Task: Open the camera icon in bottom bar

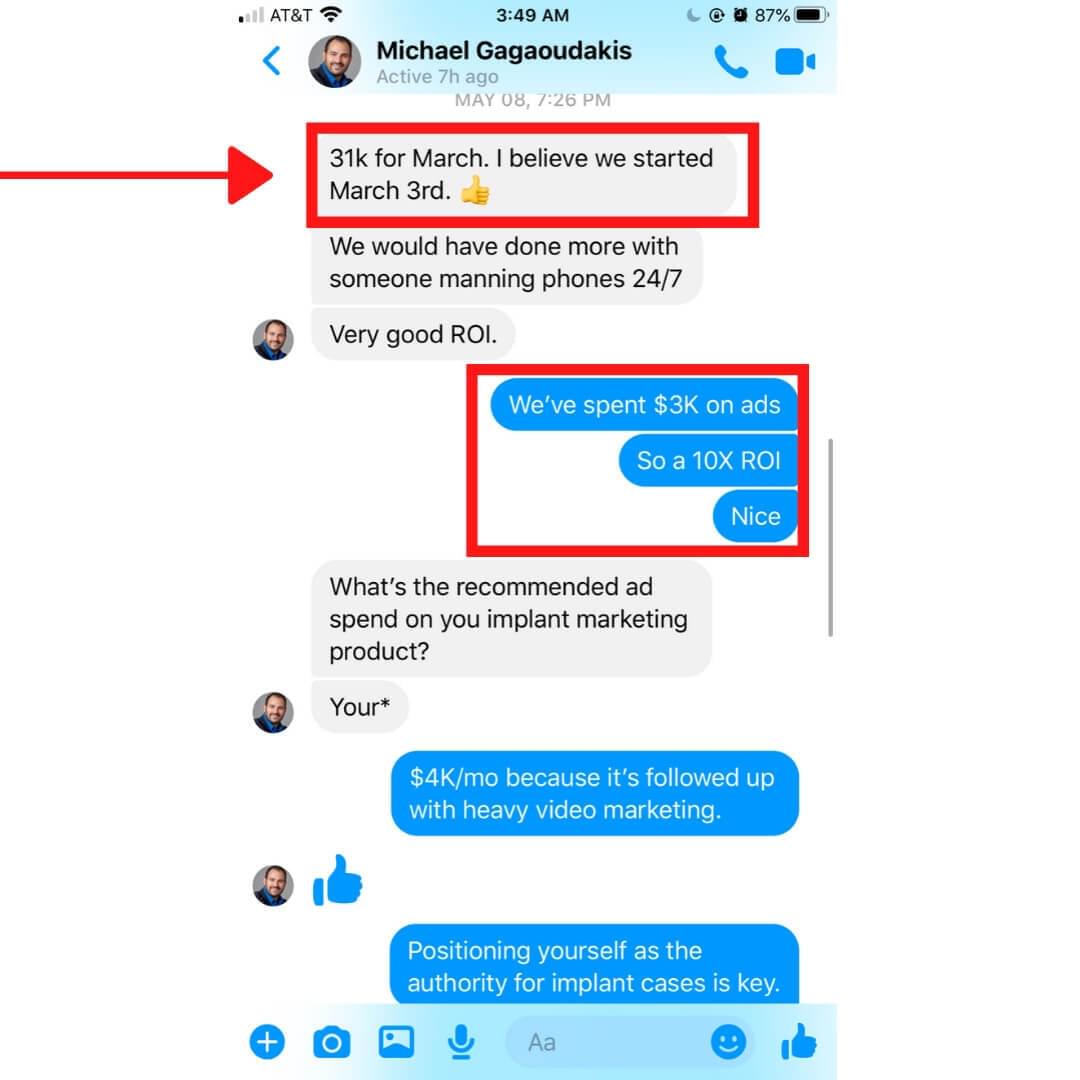Action: pyautogui.click(x=331, y=1041)
